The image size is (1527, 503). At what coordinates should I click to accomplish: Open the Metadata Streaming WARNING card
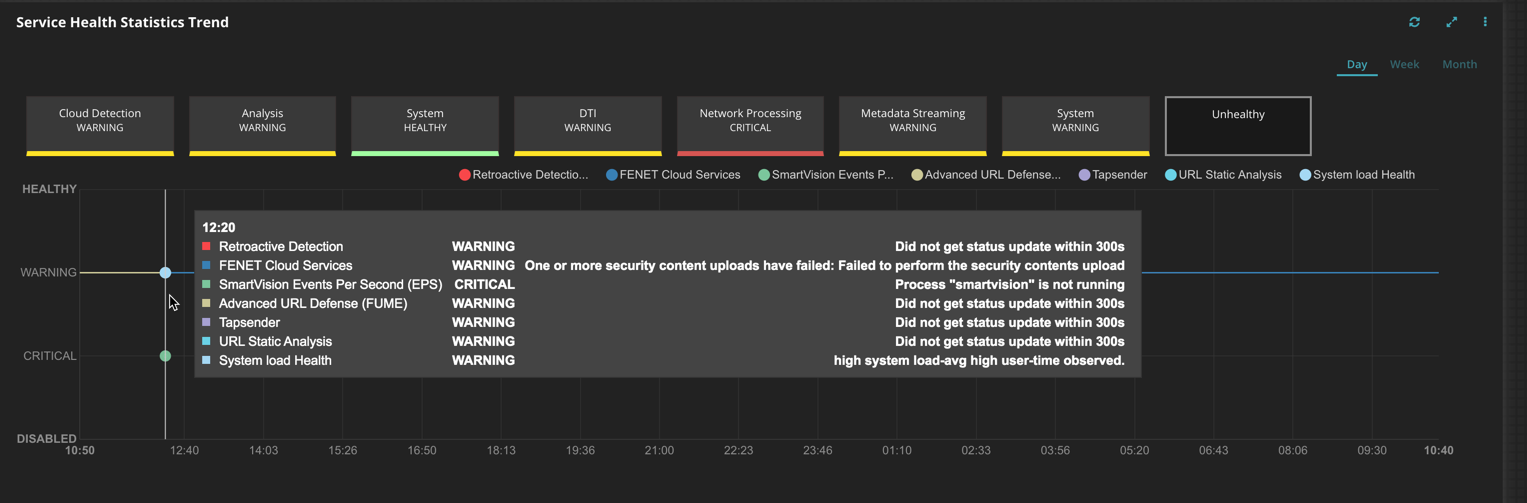click(x=913, y=126)
